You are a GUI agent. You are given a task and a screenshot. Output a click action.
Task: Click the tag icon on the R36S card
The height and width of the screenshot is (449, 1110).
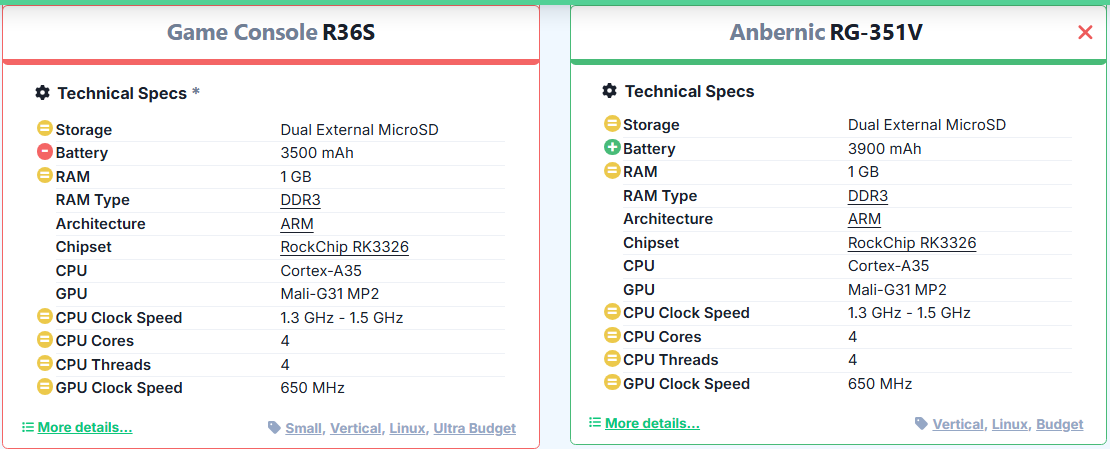coord(275,428)
